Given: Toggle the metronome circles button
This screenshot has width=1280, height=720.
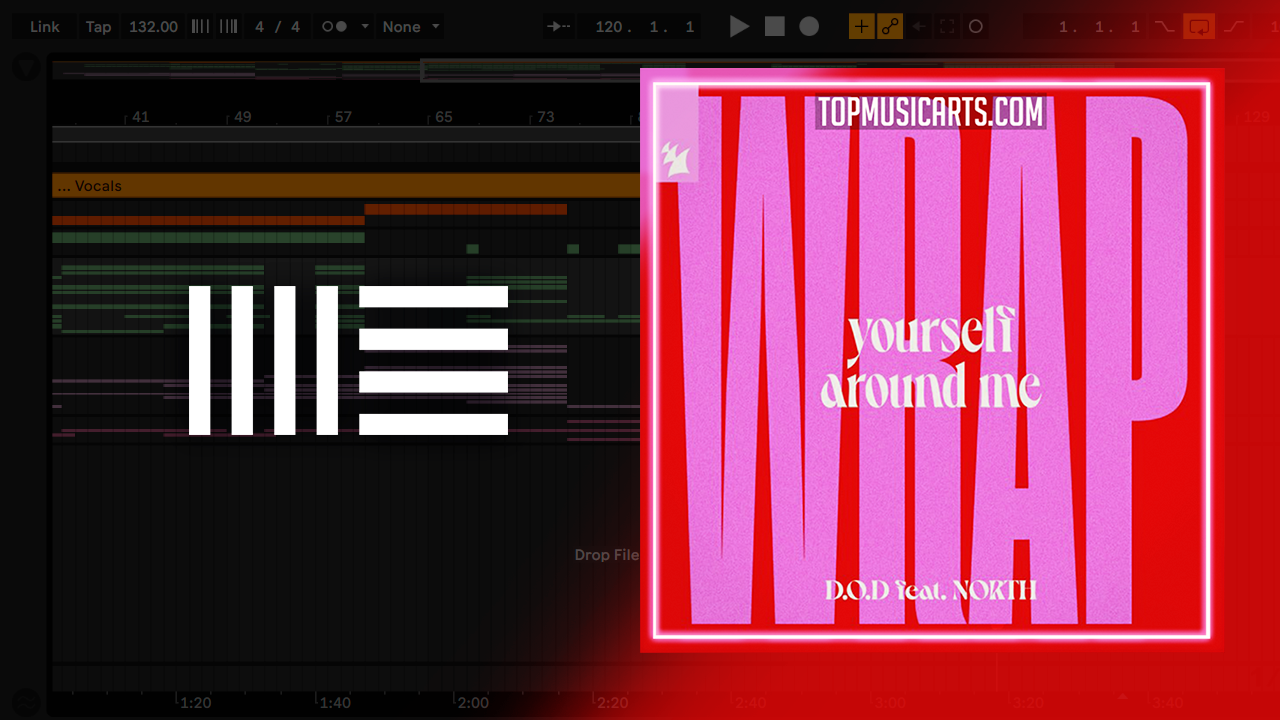Looking at the screenshot, I should (335, 27).
